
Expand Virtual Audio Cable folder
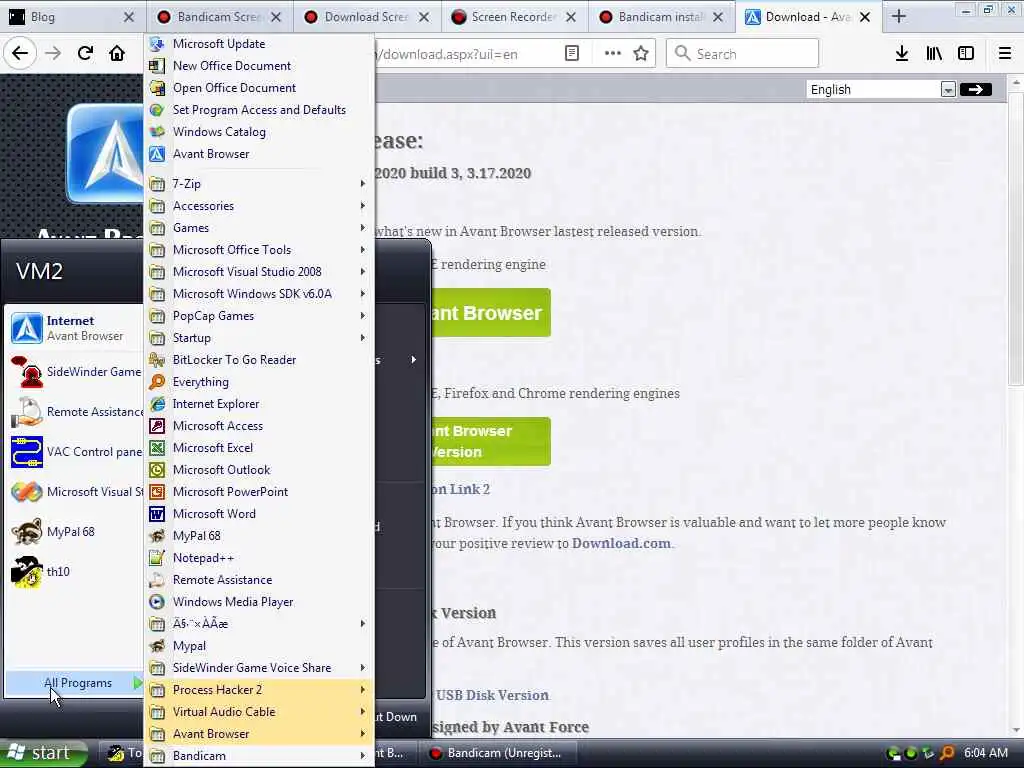259,712
